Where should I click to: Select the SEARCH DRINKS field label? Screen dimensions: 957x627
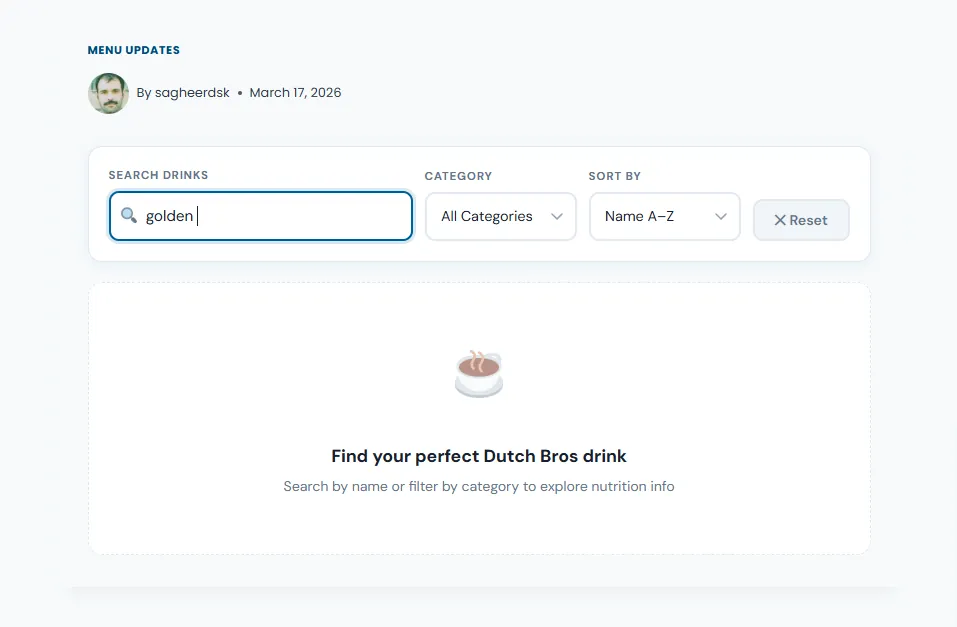[158, 174]
